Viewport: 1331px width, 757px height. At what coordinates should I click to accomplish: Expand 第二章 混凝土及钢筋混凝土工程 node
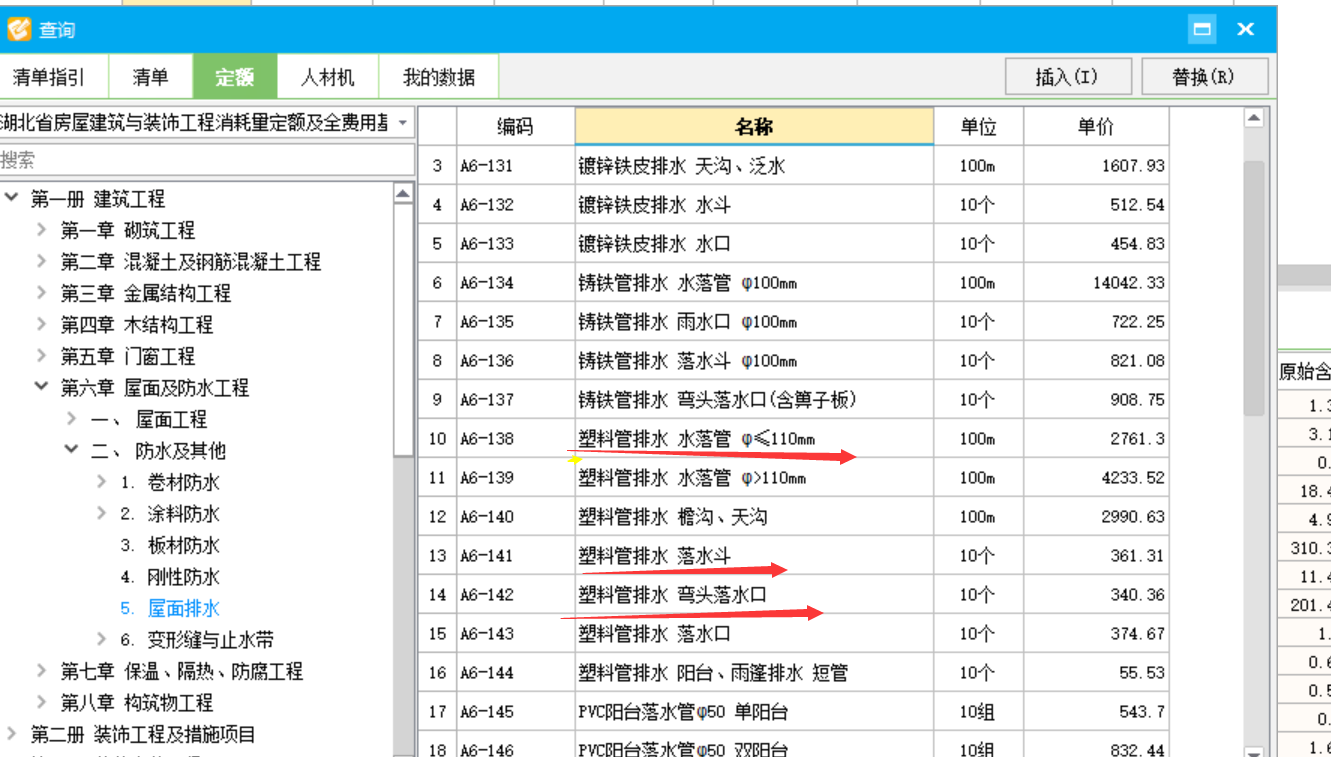(41, 262)
